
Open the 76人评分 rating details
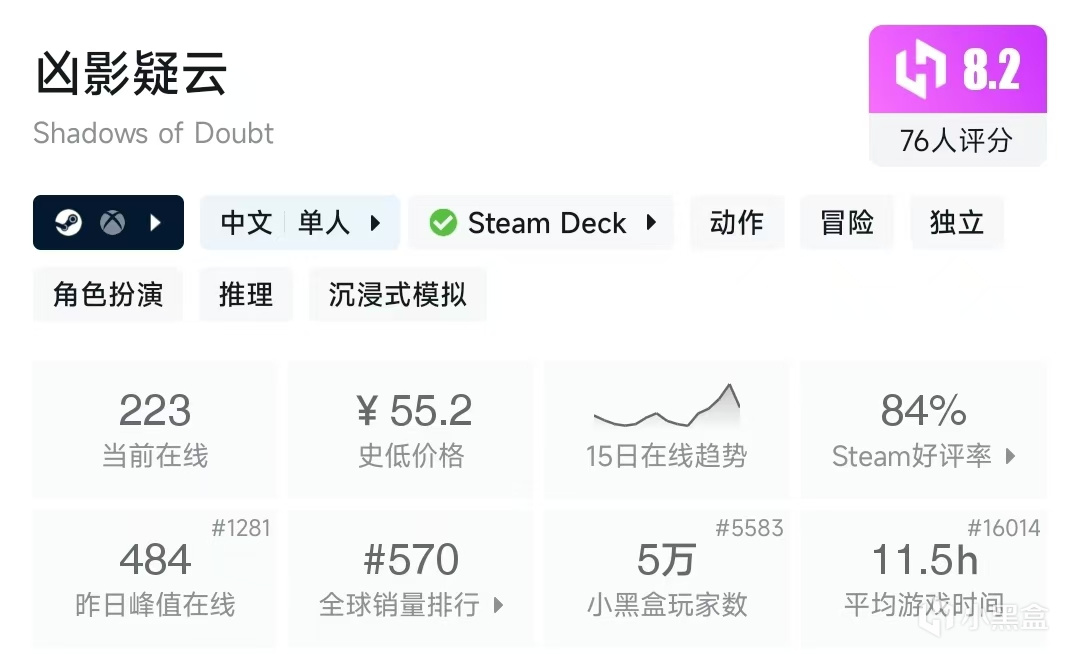[957, 141]
